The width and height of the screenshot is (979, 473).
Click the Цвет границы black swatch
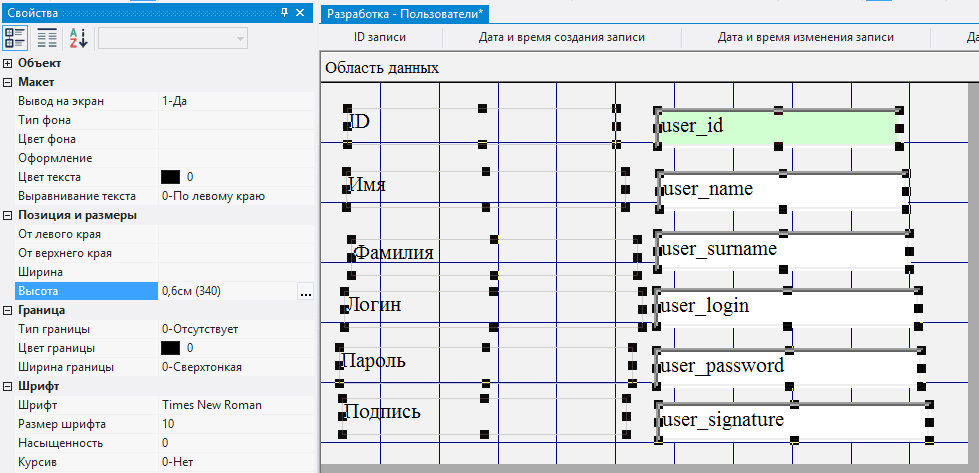click(x=171, y=348)
